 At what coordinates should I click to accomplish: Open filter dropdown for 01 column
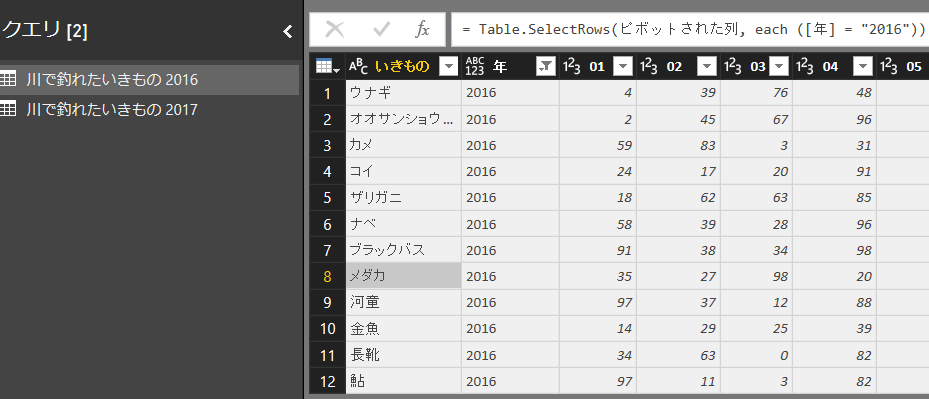pyautogui.click(x=623, y=67)
